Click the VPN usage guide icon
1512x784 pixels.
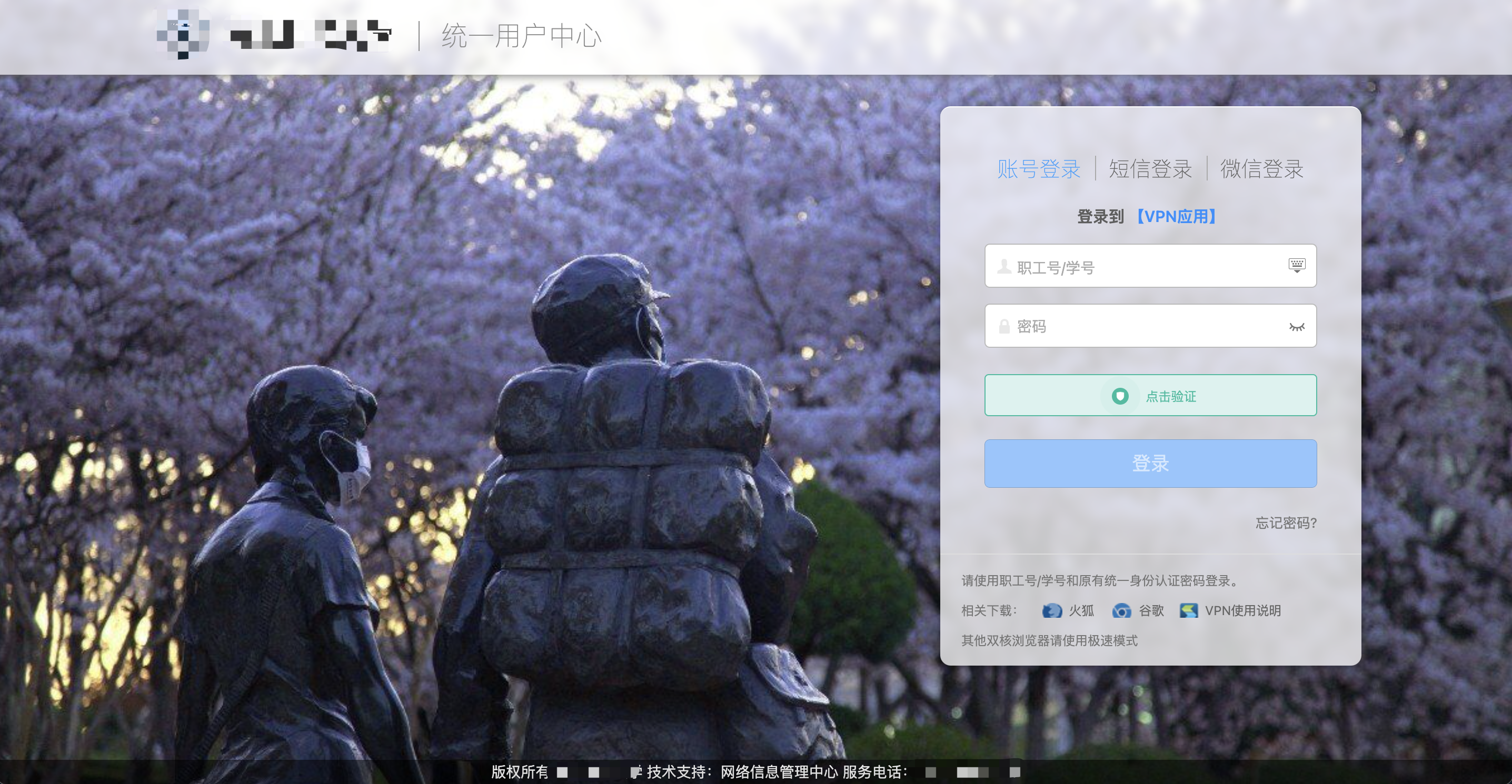(x=1189, y=611)
